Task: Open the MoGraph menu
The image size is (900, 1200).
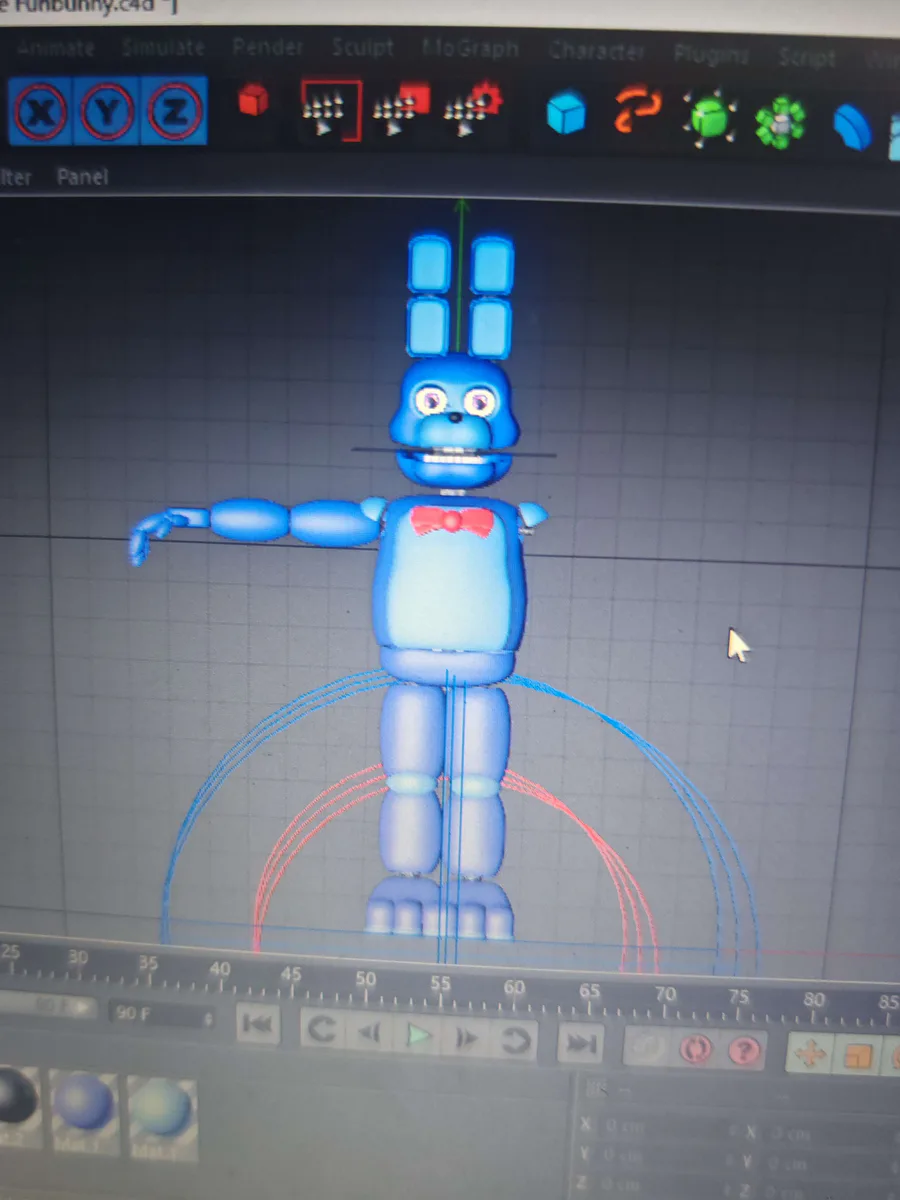Action: [x=470, y=49]
